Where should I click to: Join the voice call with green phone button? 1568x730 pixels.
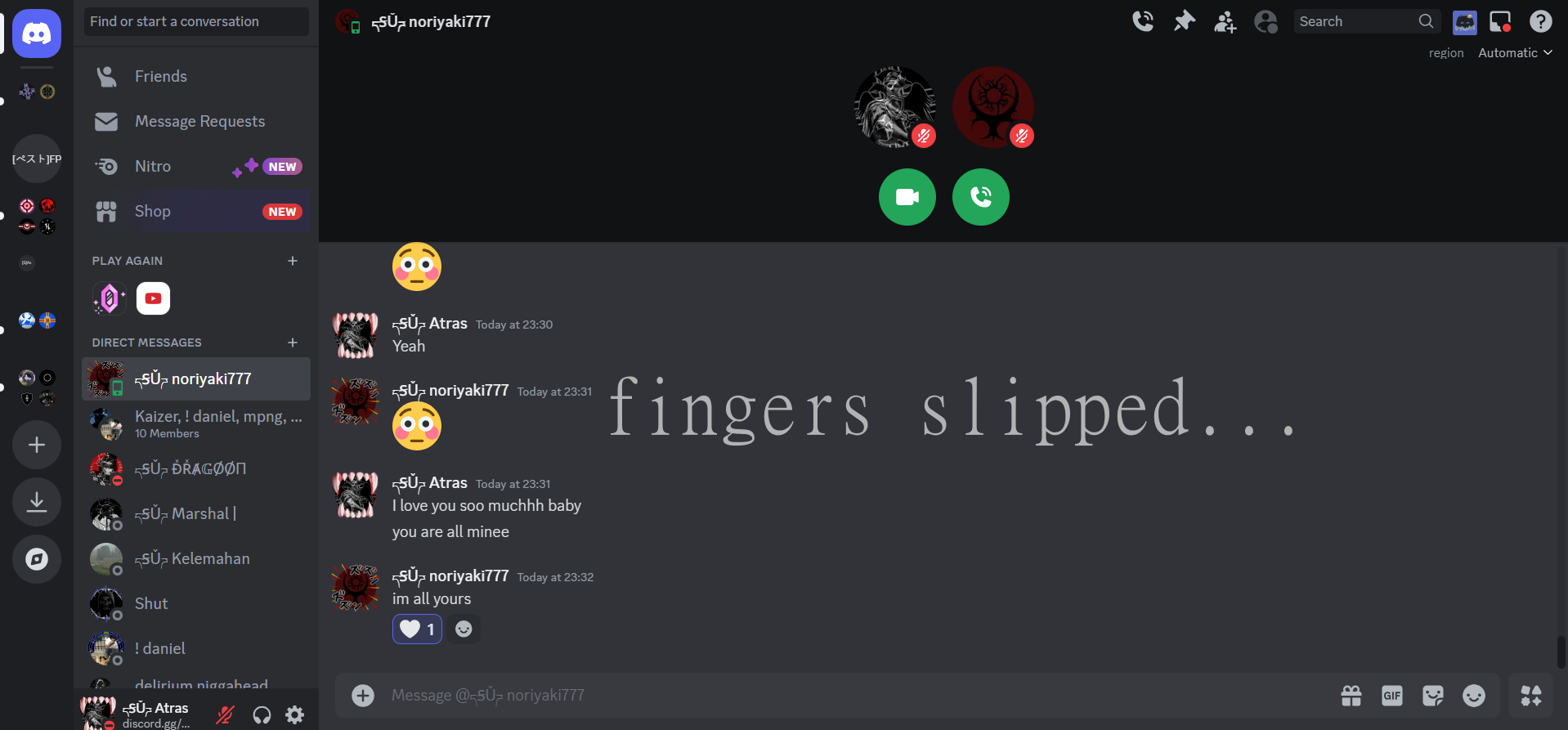(x=981, y=197)
